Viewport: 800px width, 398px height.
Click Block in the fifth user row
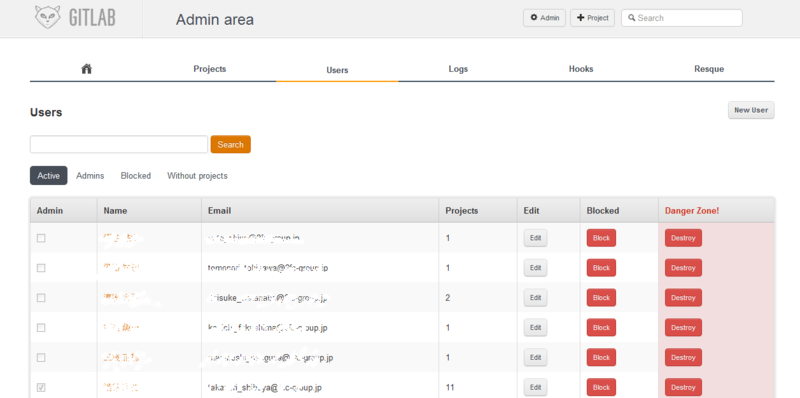pyautogui.click(x=601, y=357)
